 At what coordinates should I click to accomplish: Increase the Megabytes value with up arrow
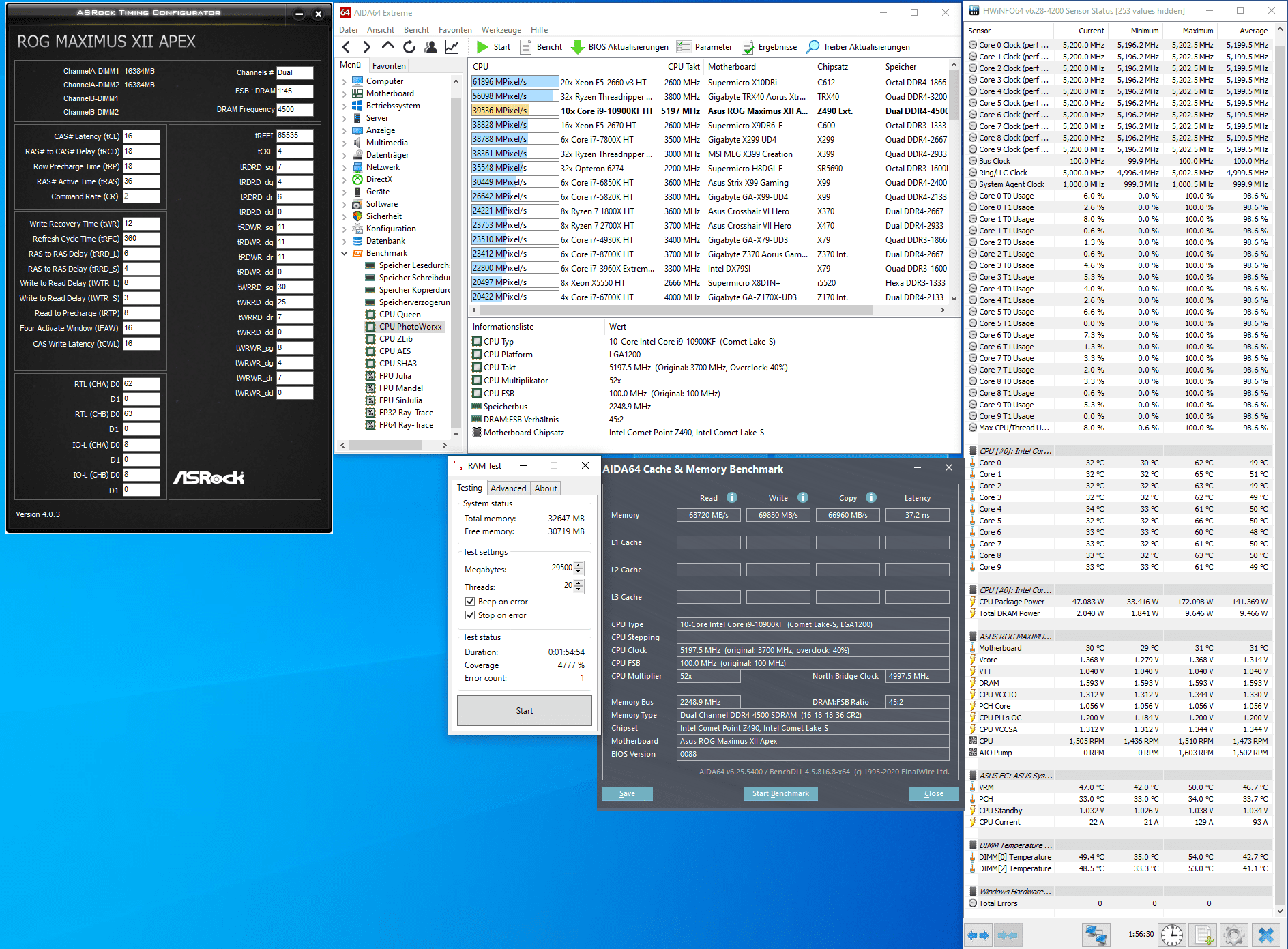click(579, 565)
